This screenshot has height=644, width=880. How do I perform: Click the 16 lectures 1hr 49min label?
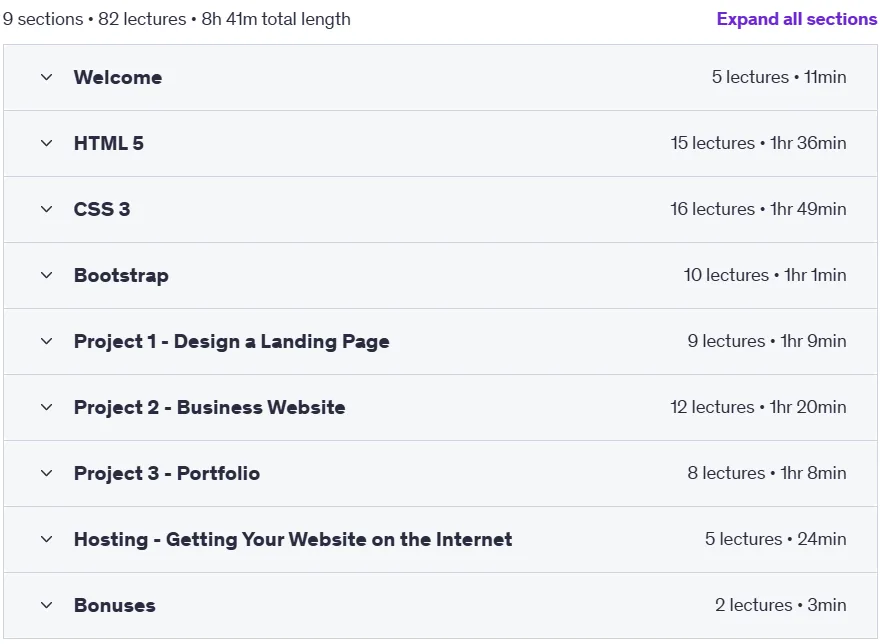coord(758,209)
